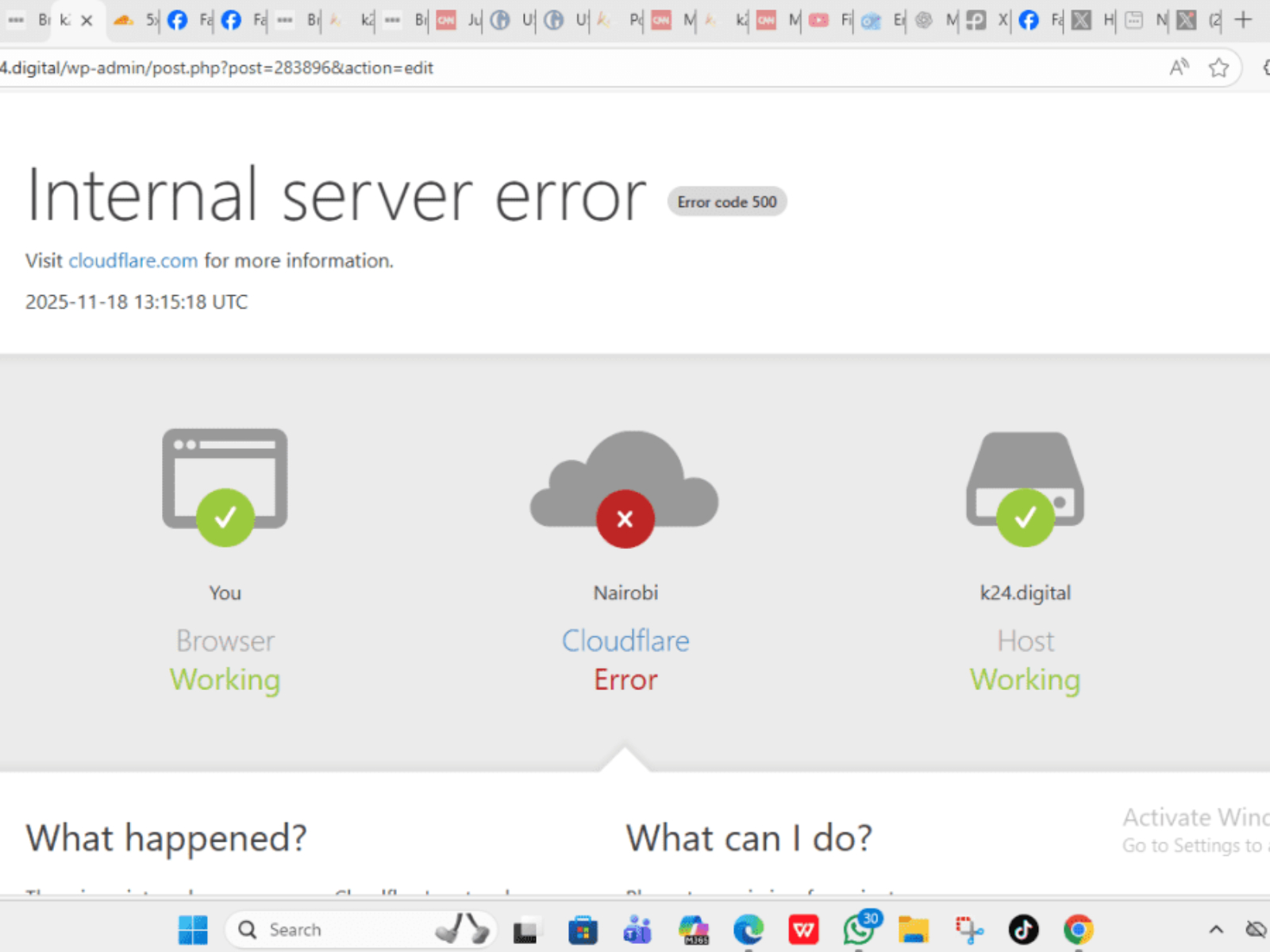The height and width of the screenshot is (952, 1270).
Task: Click the host server icon with green check
Action: (1025, 489)
